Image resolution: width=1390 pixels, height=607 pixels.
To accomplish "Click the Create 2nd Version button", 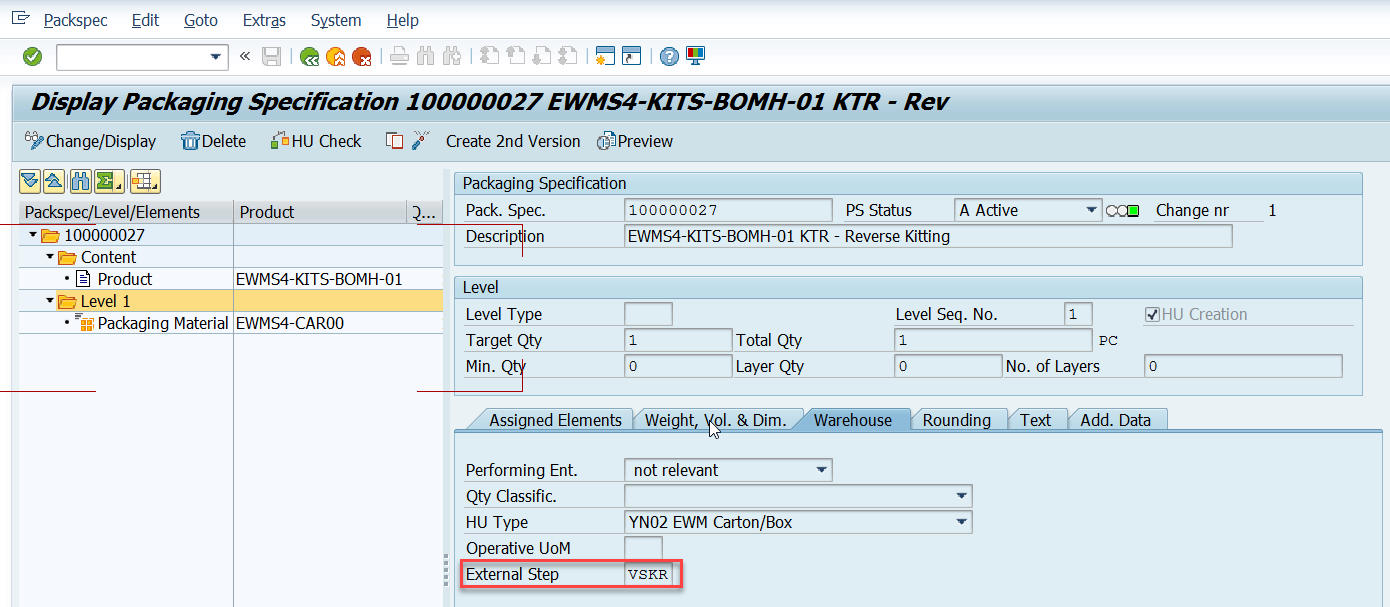I will click(x=513, y=141).
